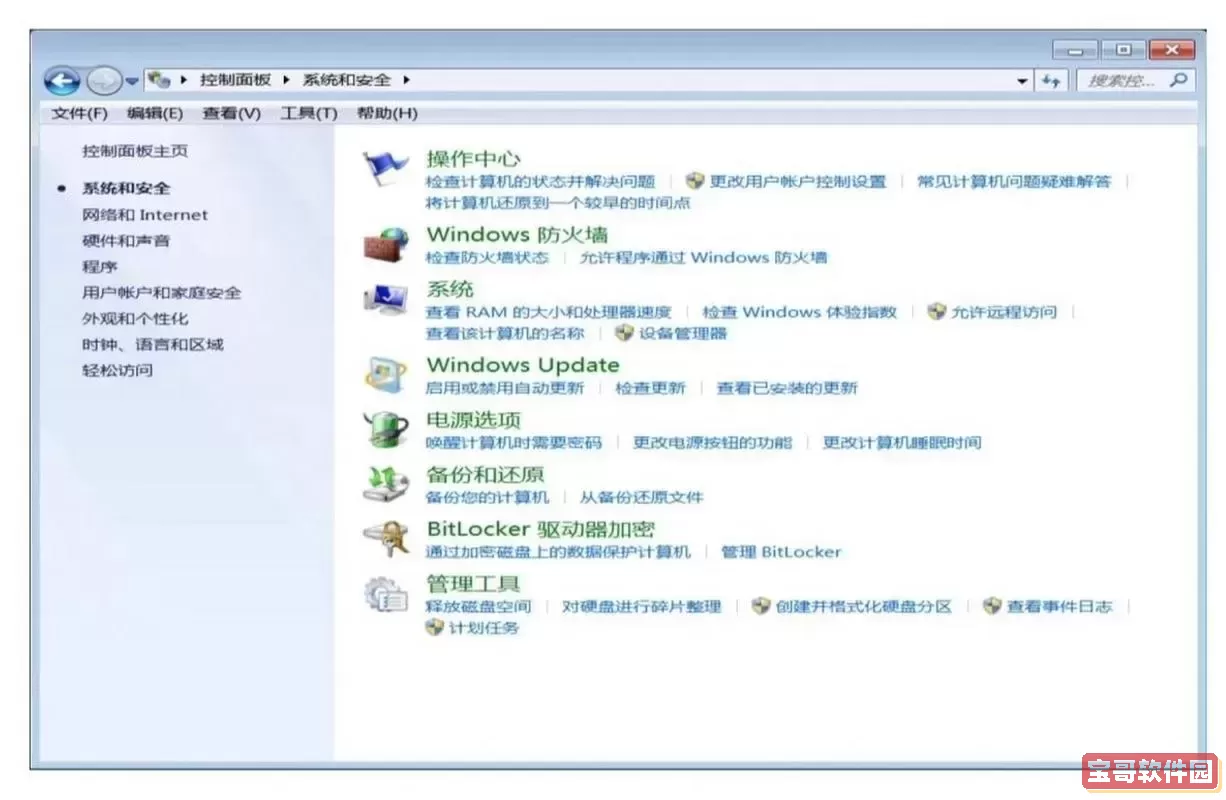Expand the arrow after 控制面板 in address bar

coord(286,80)
